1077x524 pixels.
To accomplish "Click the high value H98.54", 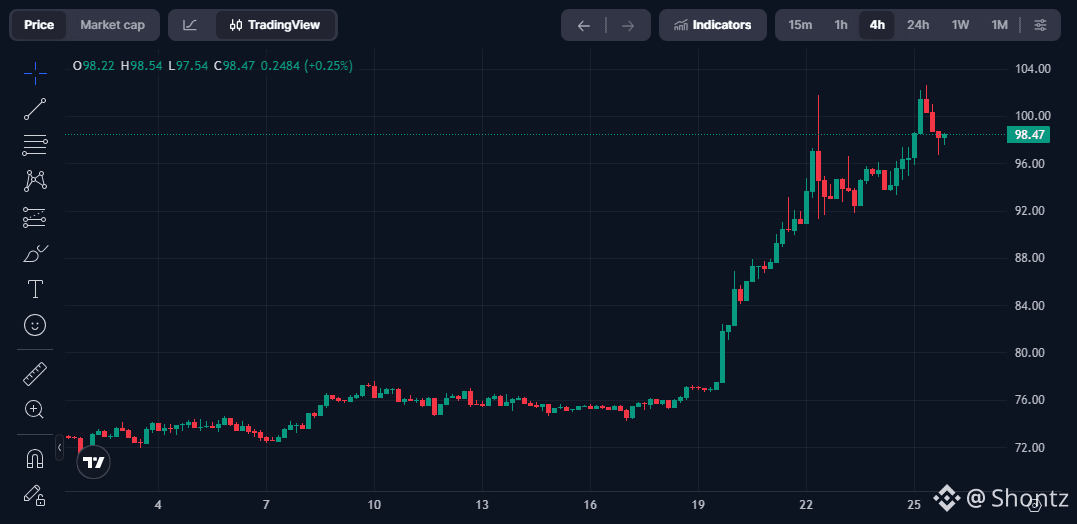I will 141,66.
